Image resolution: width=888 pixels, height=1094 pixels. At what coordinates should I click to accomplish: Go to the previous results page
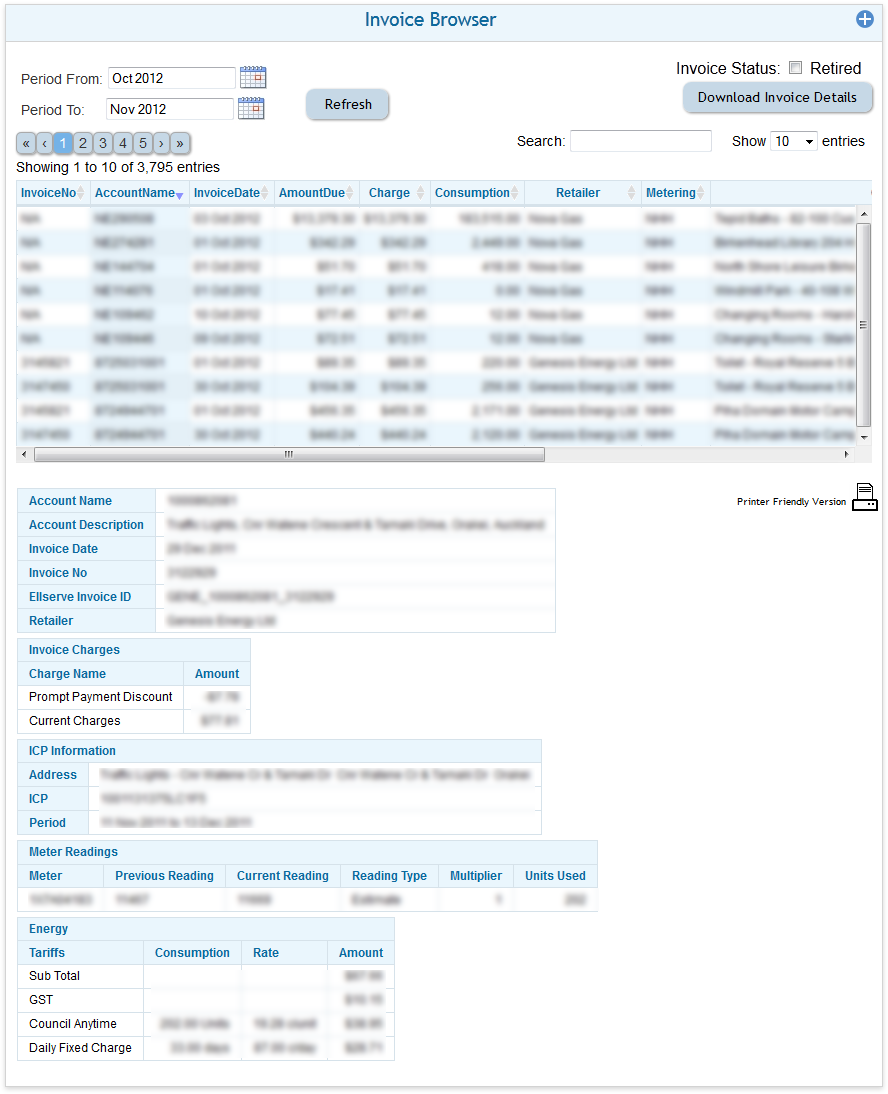click(x=44, y=143)
